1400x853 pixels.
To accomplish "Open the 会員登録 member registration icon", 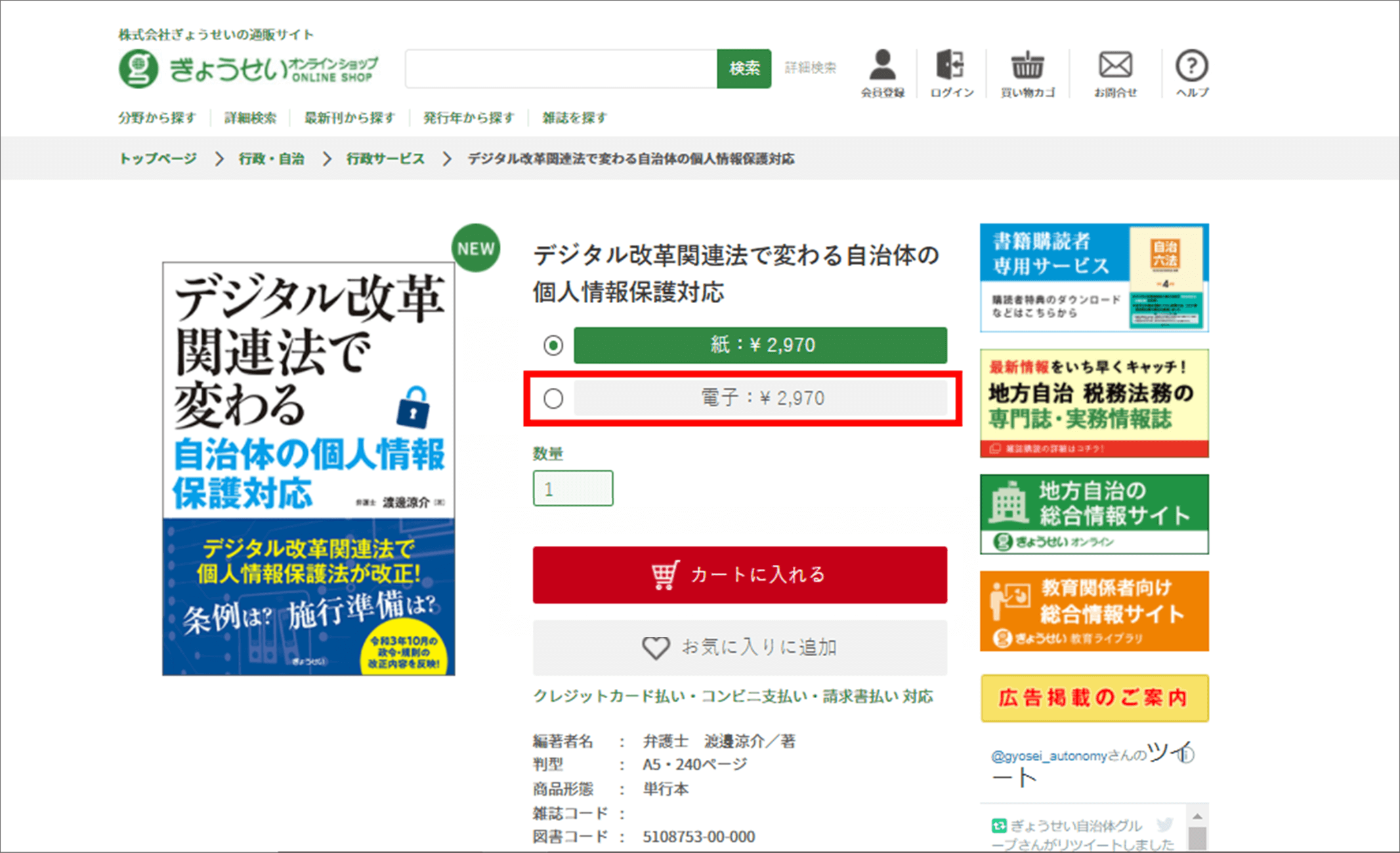I will [882, 73].
